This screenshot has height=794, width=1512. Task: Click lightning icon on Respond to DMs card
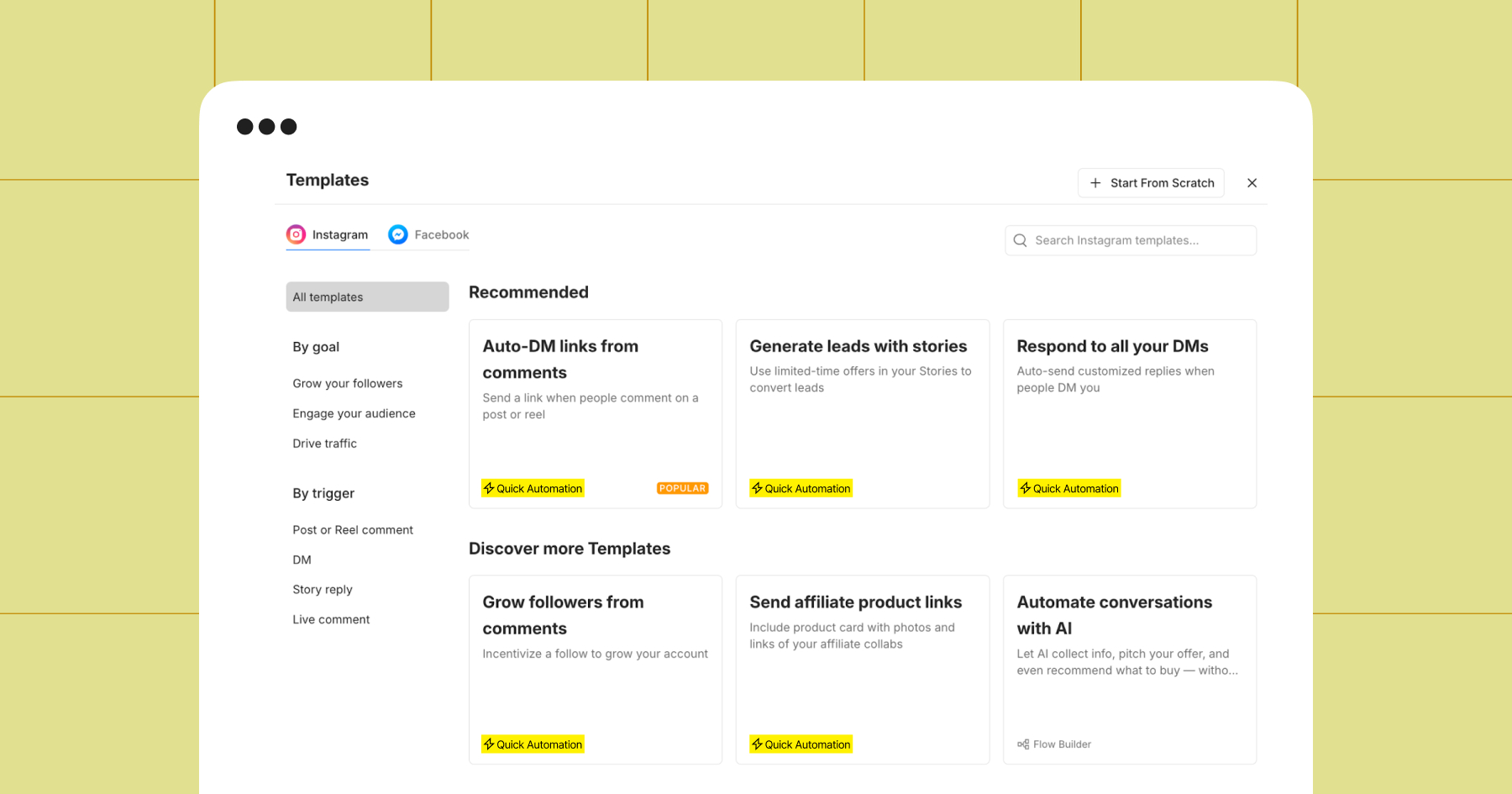(1025, 488)
